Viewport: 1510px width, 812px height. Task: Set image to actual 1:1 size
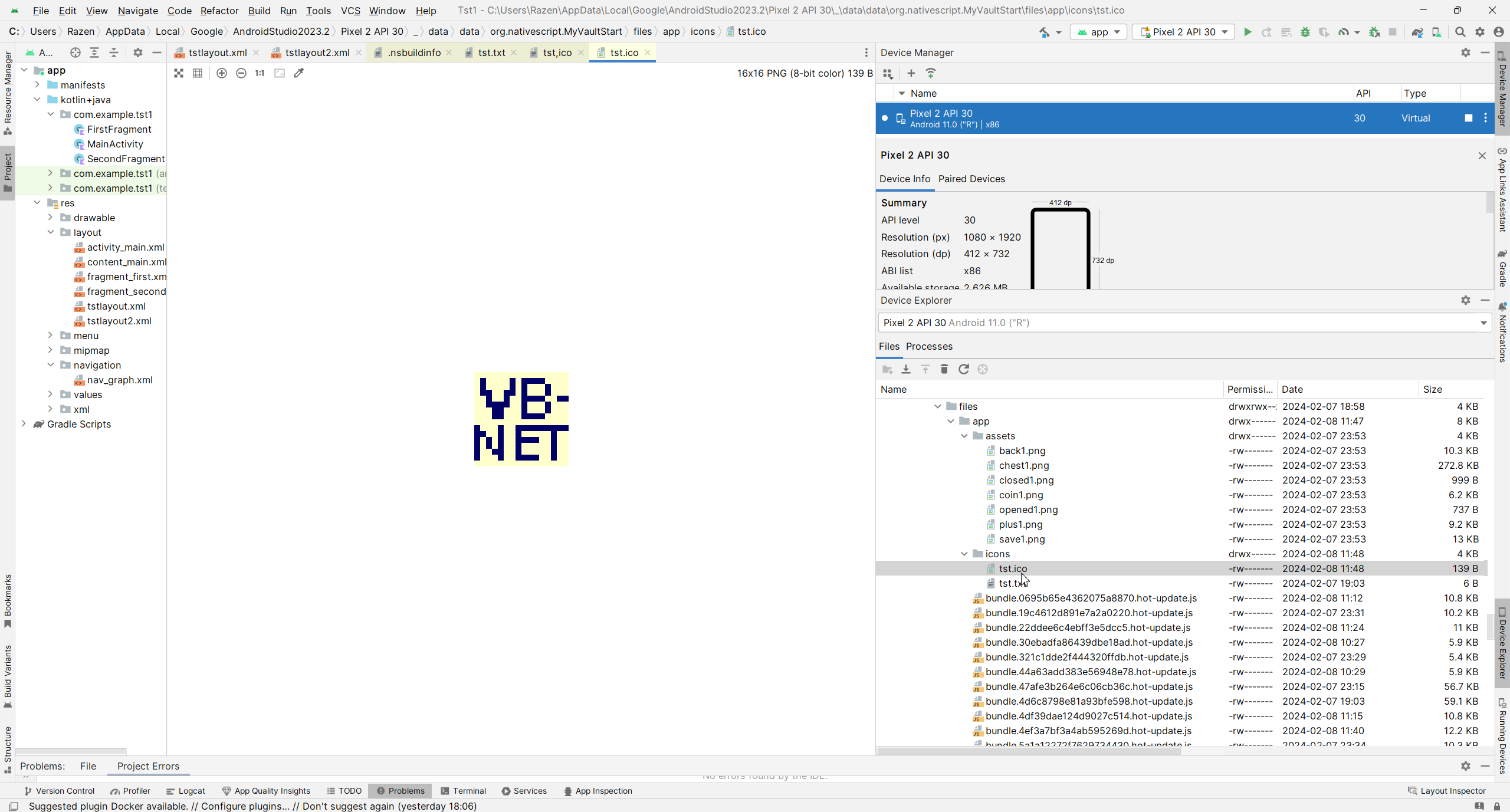click(260, 73)
